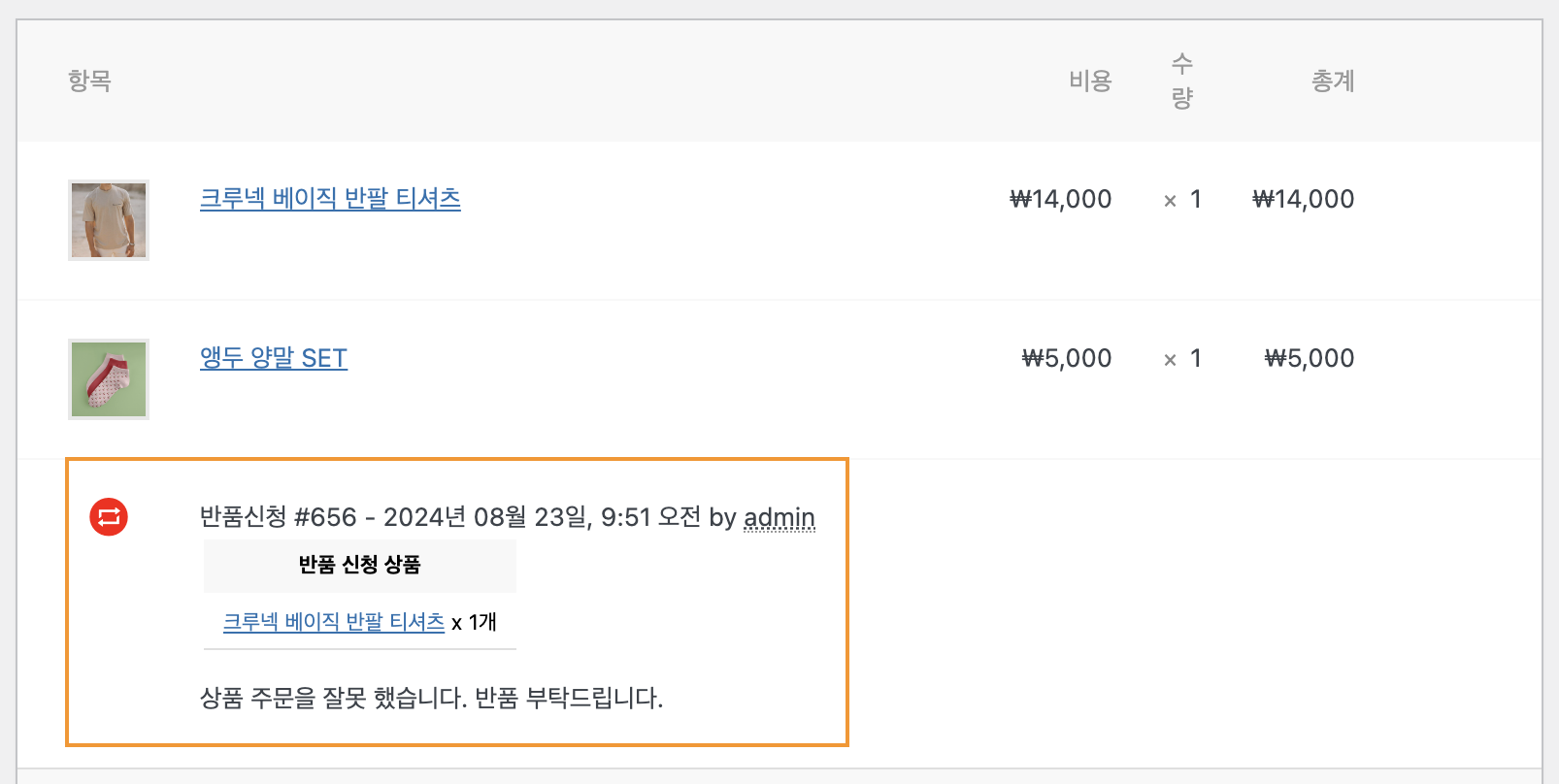Image resolution: width=1559 pixels, height=784 pixels.
Task: Open the admin user link
Action: [x=779, y=517]
